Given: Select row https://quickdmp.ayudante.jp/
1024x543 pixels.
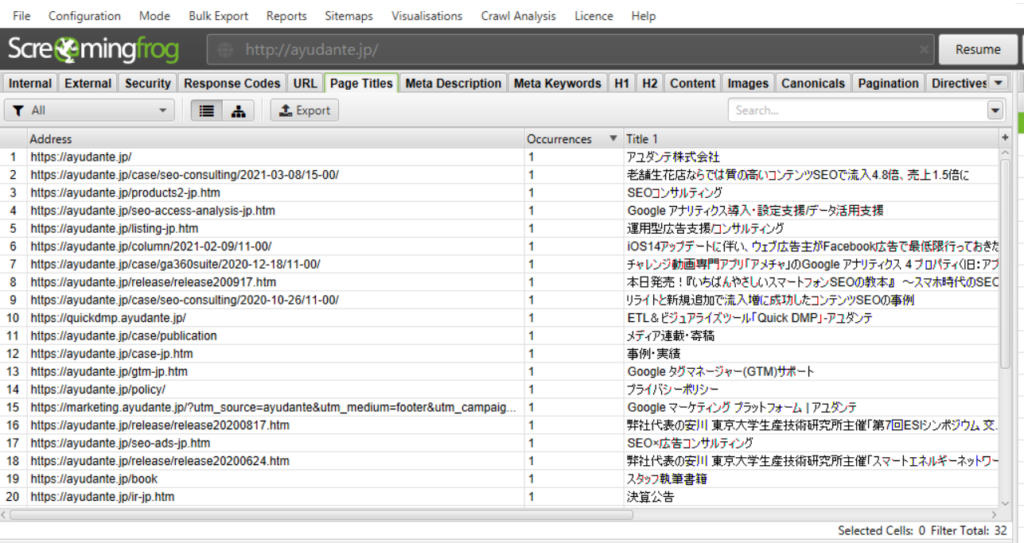Looking at the screenshot, I should pos(499,318).
